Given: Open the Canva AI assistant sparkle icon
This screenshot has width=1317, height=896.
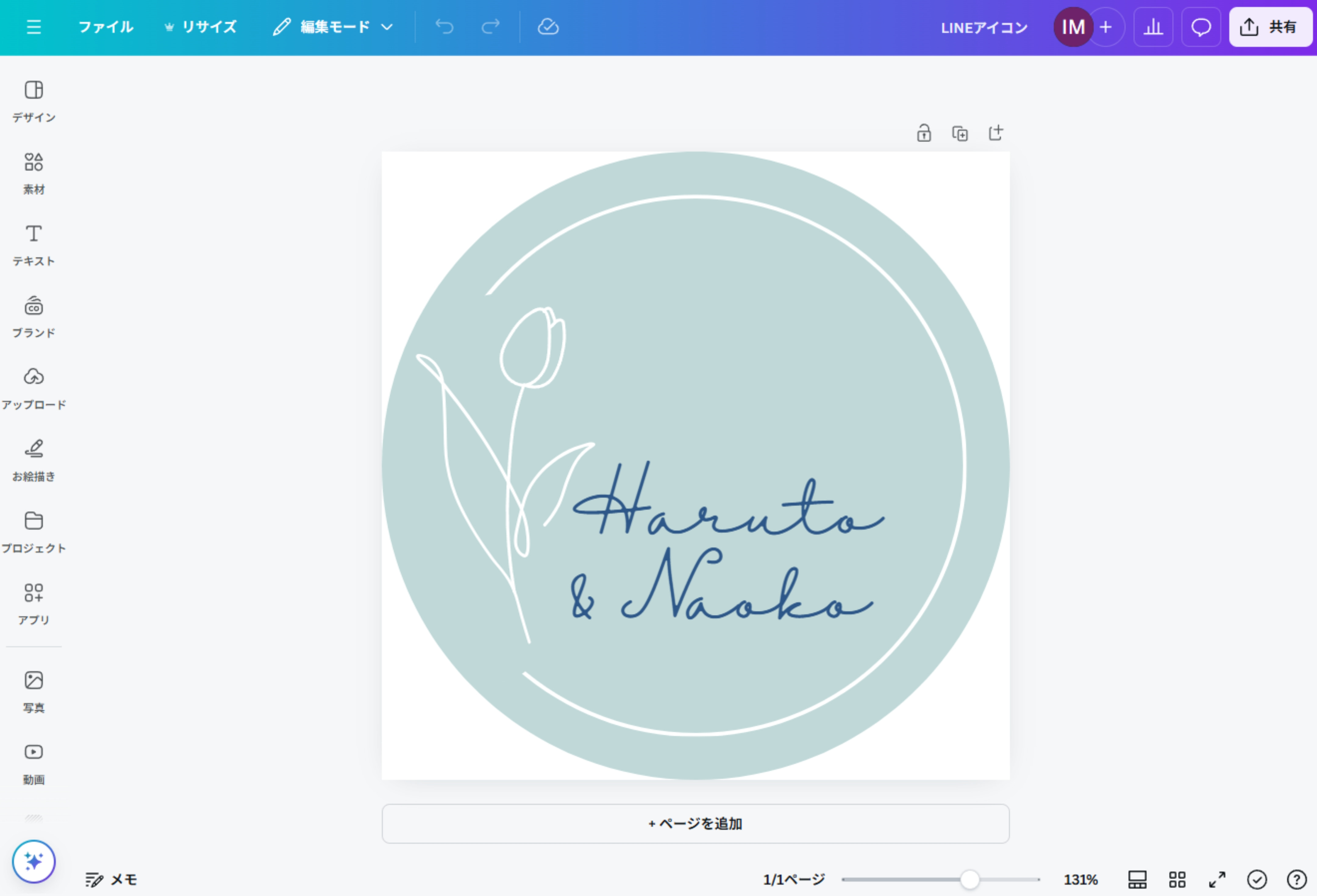Looking at the screenshot, I should [34, 862].
